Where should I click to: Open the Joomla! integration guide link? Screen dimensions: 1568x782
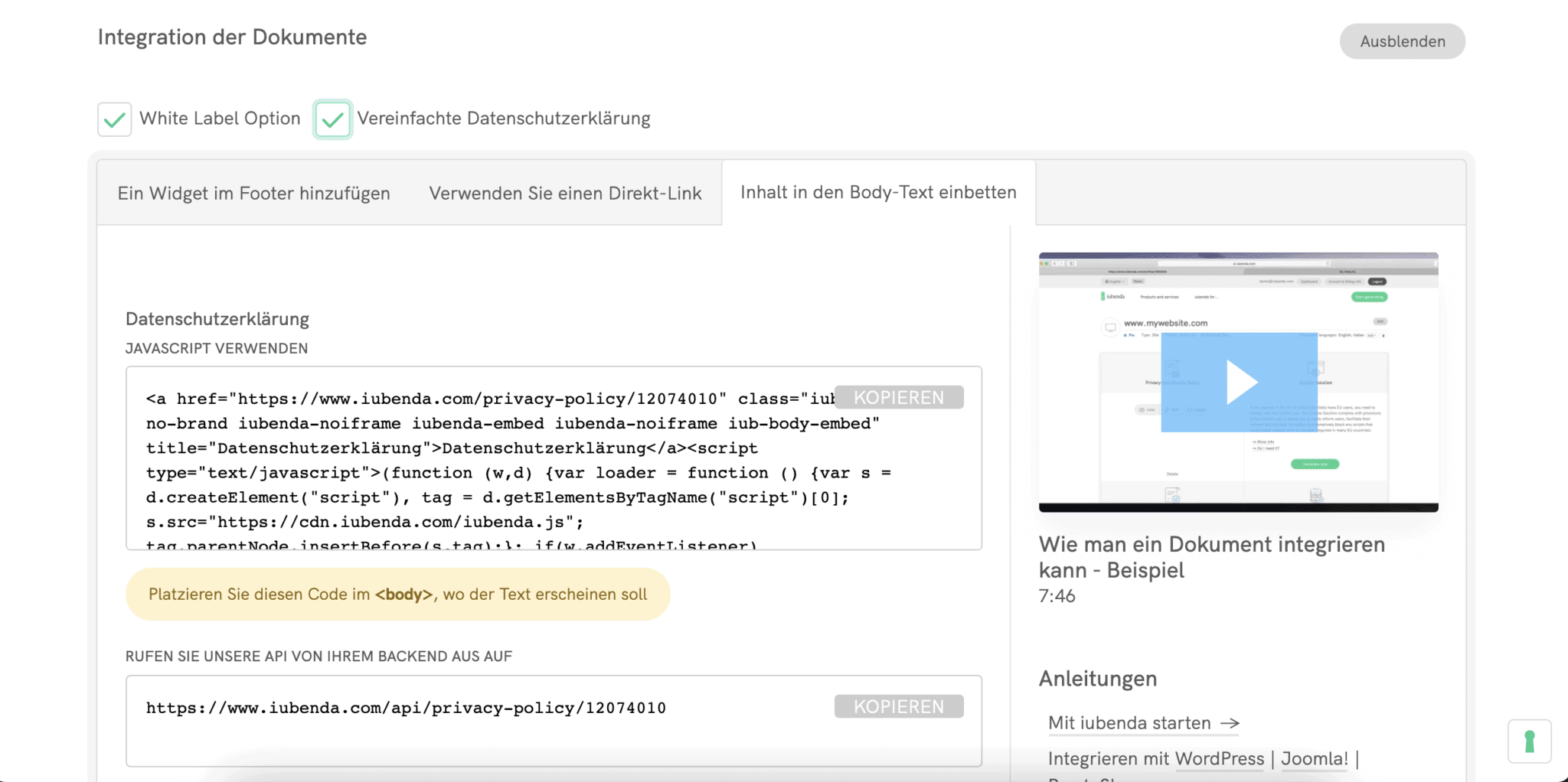pos(1315,759)
